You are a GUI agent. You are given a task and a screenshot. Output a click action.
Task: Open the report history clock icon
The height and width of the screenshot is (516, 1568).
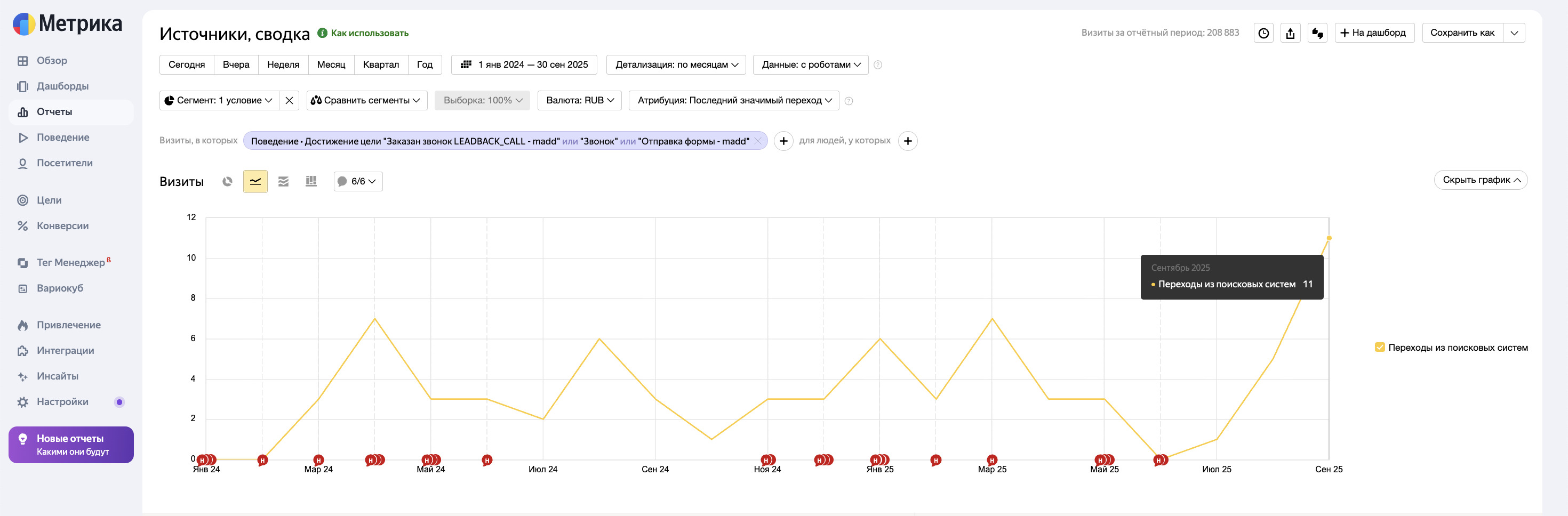[1263, 33]
